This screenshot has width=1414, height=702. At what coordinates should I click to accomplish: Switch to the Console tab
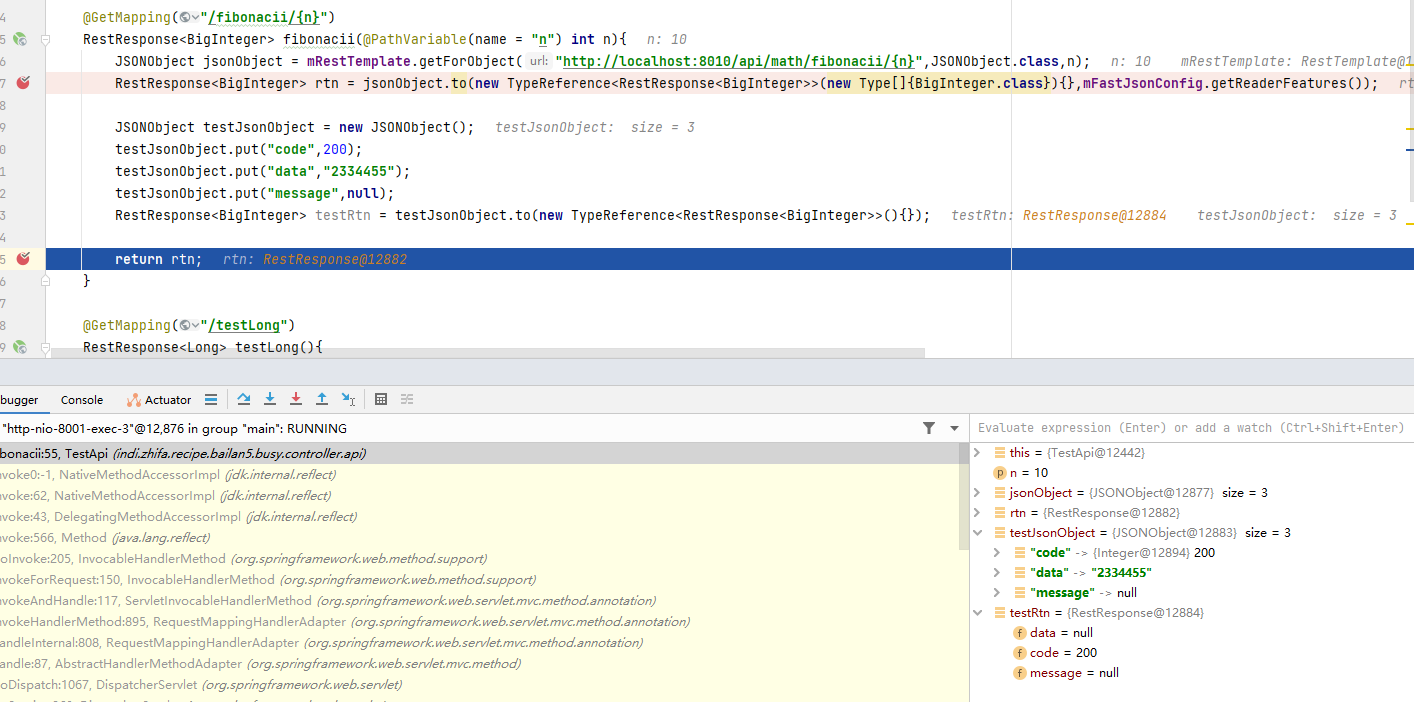[81, 399]
